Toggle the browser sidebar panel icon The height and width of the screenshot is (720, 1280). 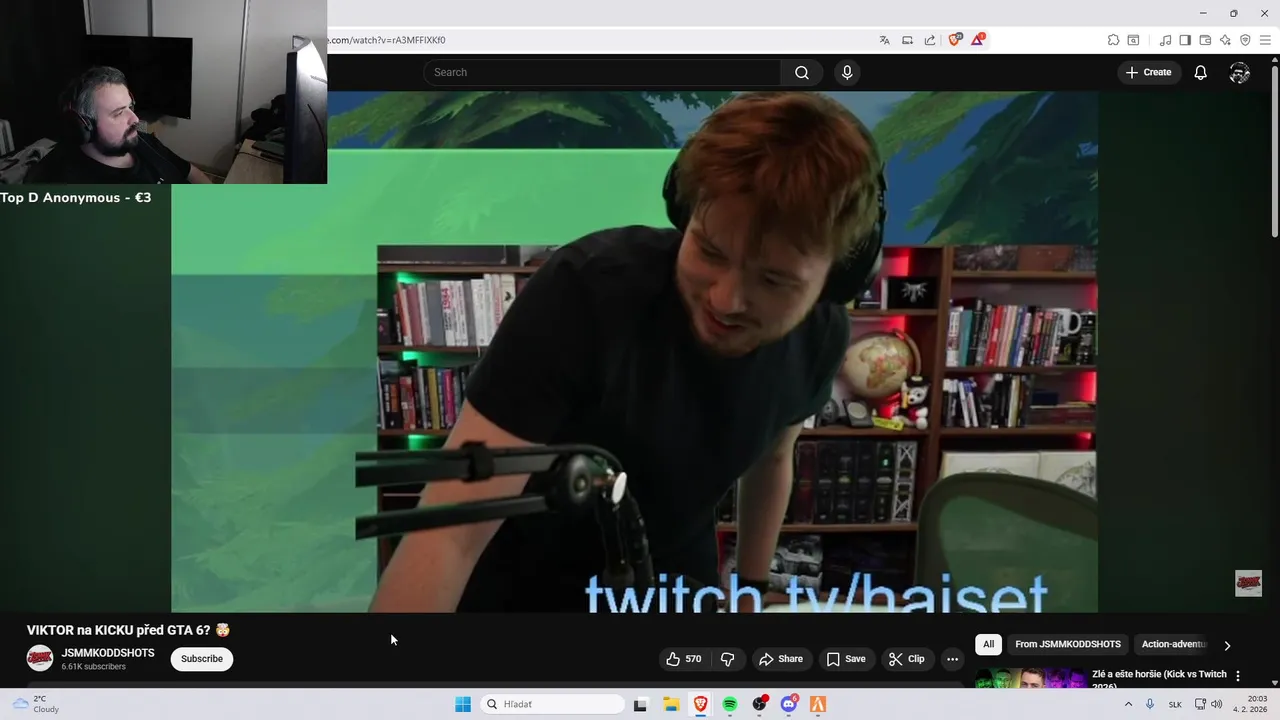(x=1185, y=40)
